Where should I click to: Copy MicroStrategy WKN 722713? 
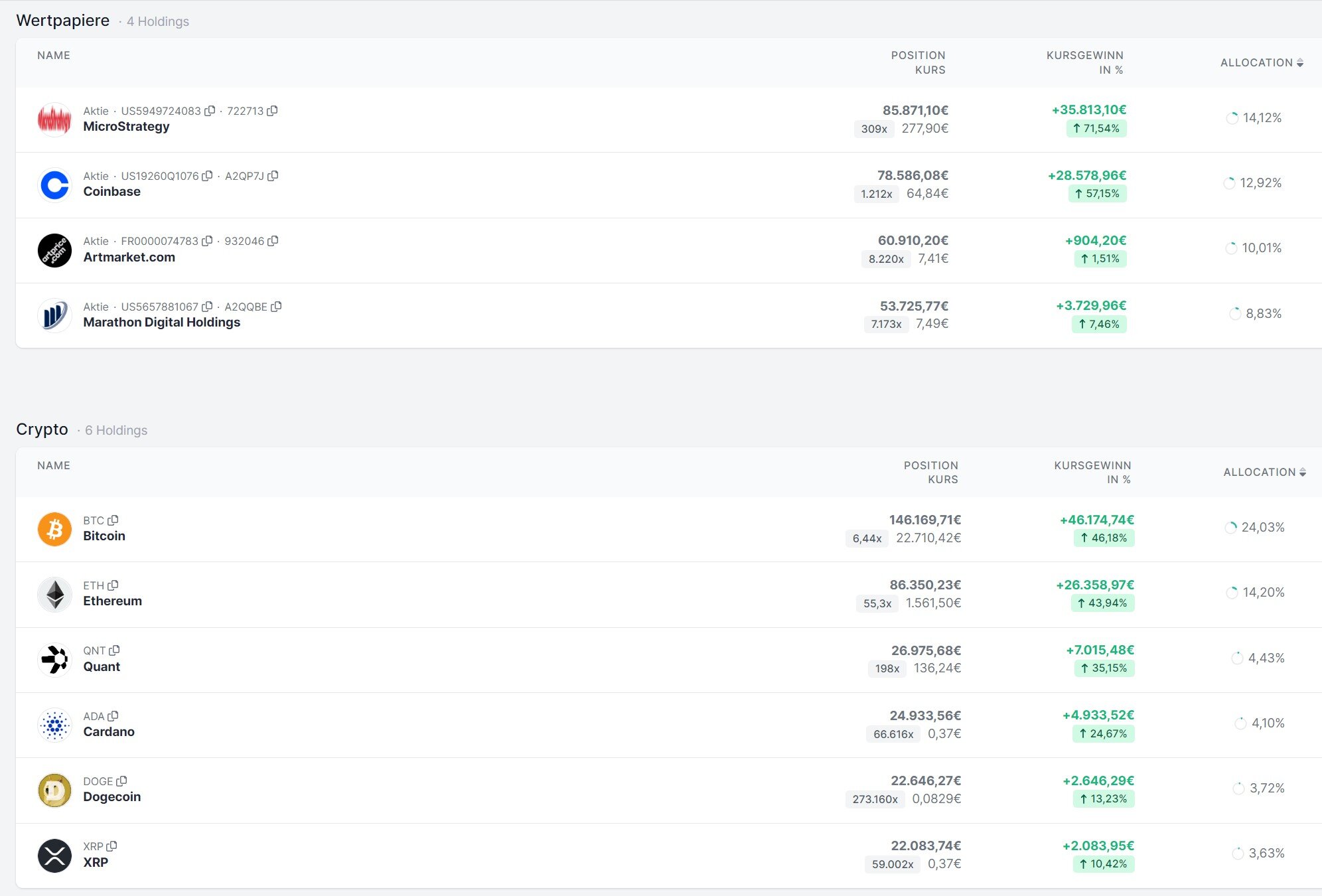pyautogui.click(x=272, y=111)
